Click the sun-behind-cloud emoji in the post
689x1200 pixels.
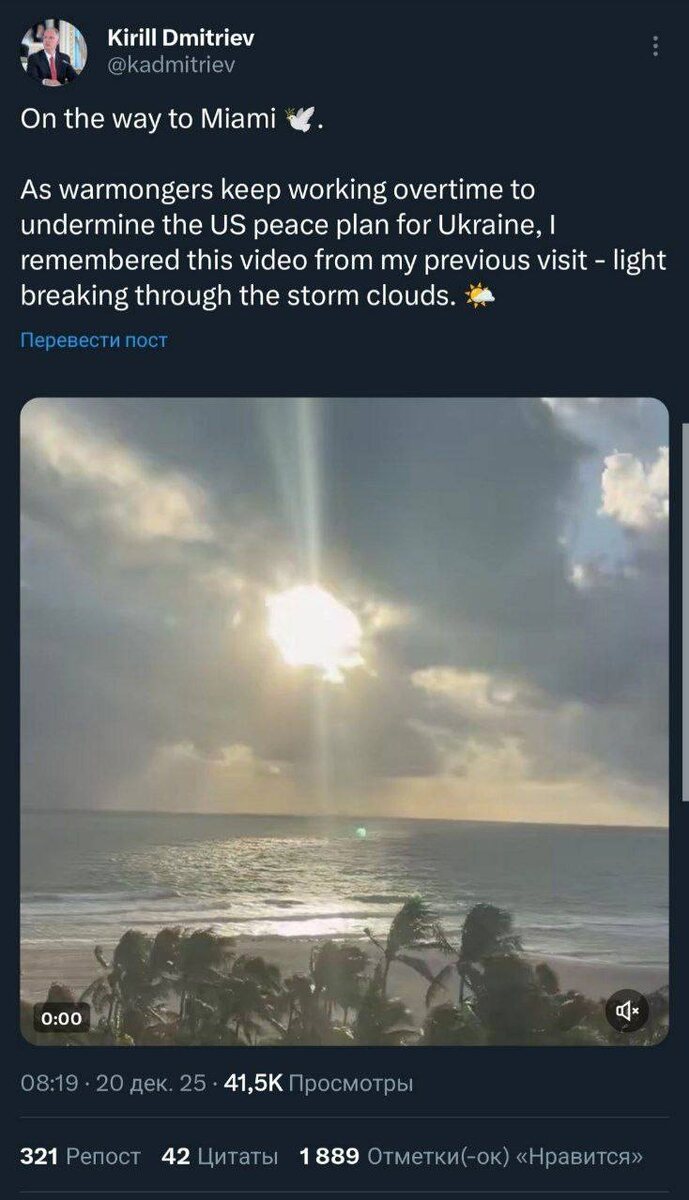pos(479,298)
